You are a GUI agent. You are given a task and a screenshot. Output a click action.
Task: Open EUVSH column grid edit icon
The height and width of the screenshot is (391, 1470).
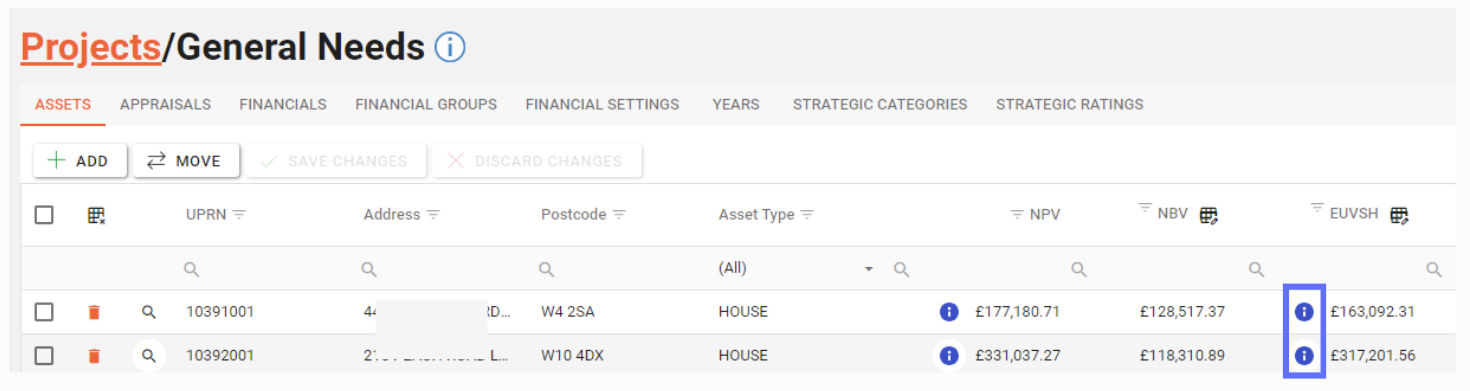click(1399, 215)
